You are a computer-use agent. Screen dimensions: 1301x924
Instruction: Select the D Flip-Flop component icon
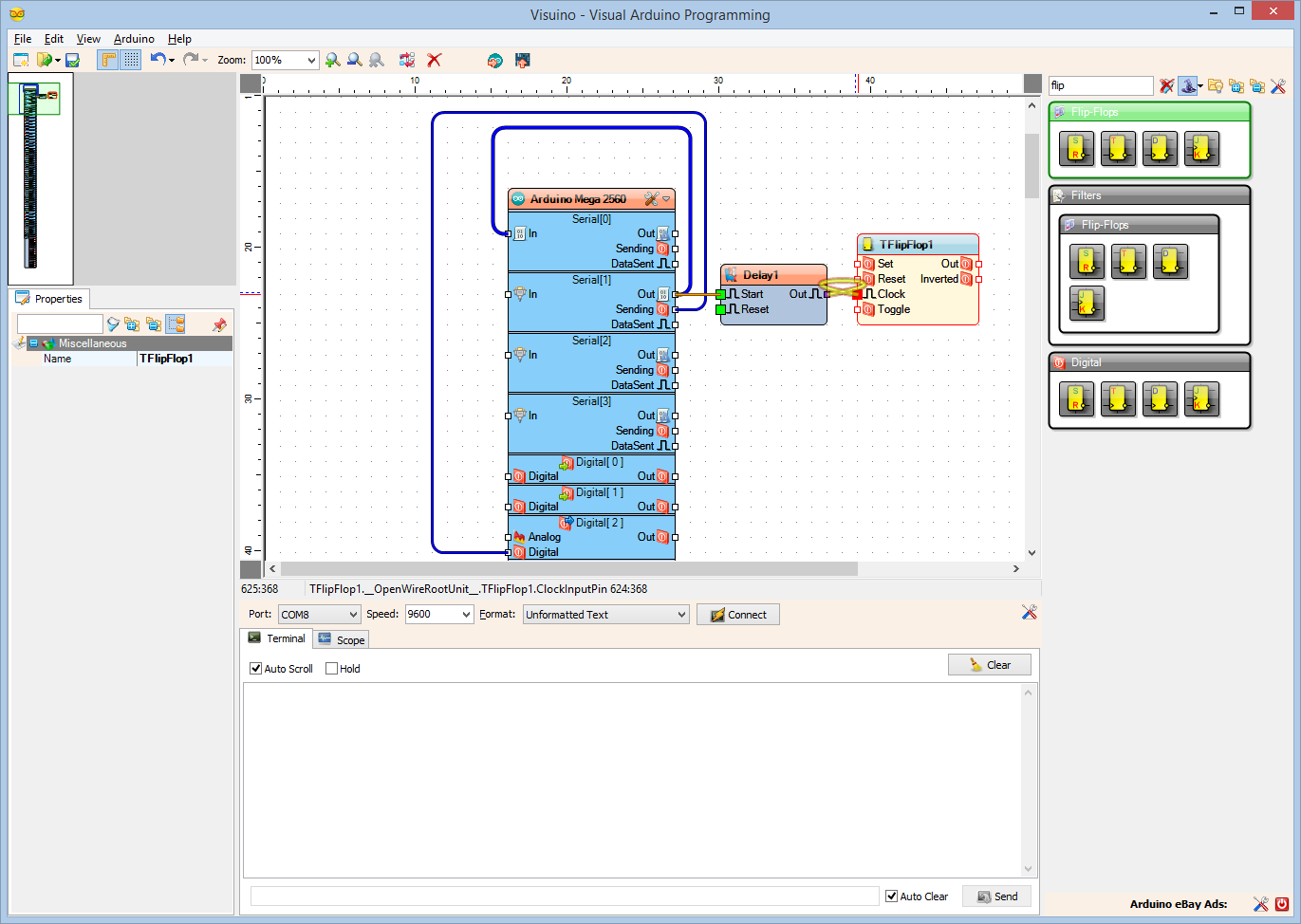tap(1160, 149)
